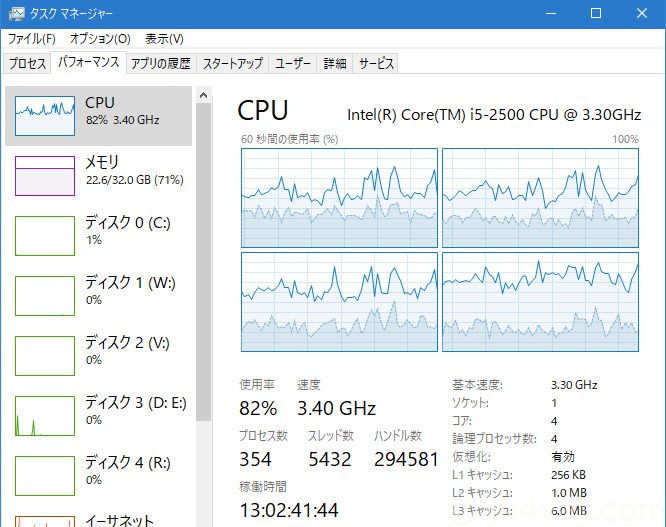Switch to the 詳細 tab
Screen dimensions: 666x527
[x=335, y=63]
